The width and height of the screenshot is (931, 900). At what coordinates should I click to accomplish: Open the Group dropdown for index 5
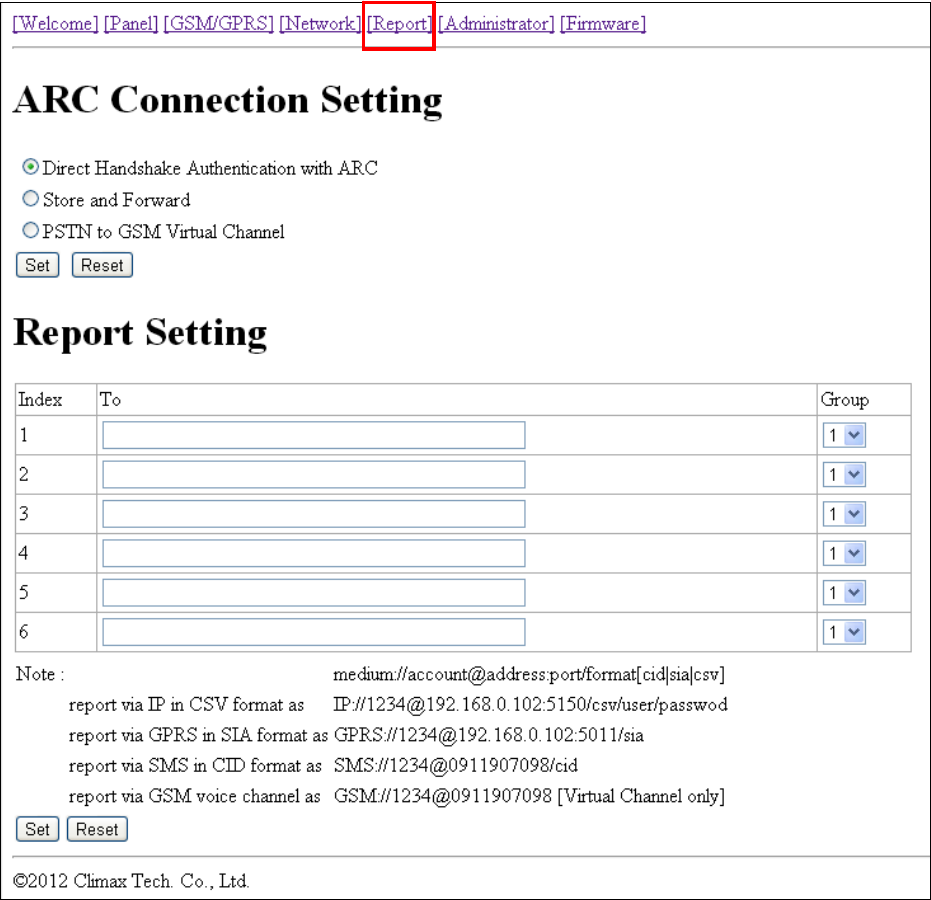point(844,592)
